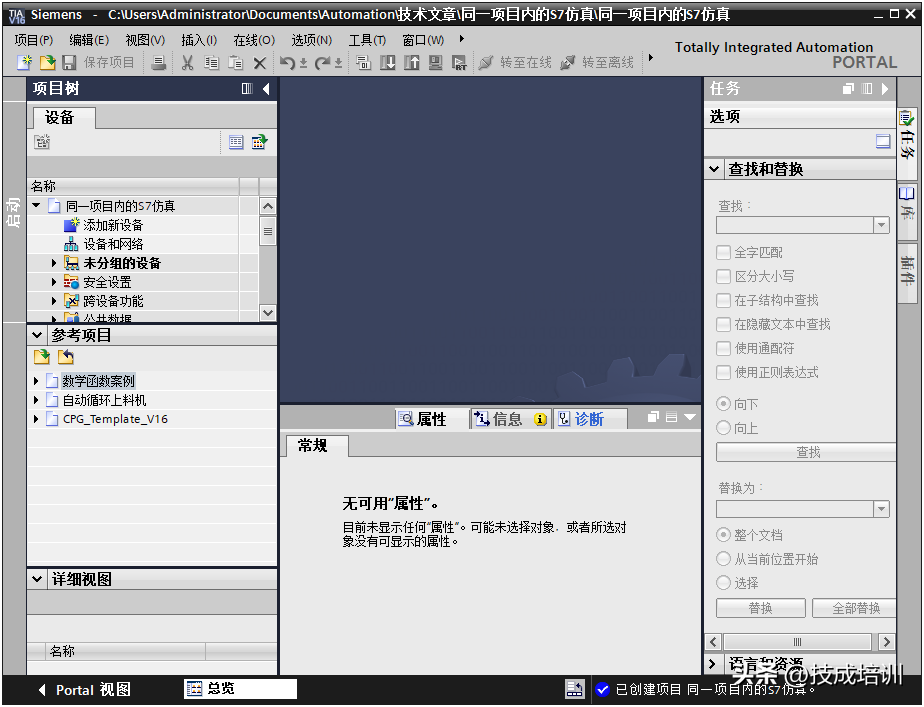This screenshot has width=924, height=707.
Task: Open the 工具(T) menu
Action: [x=367, y=40]
